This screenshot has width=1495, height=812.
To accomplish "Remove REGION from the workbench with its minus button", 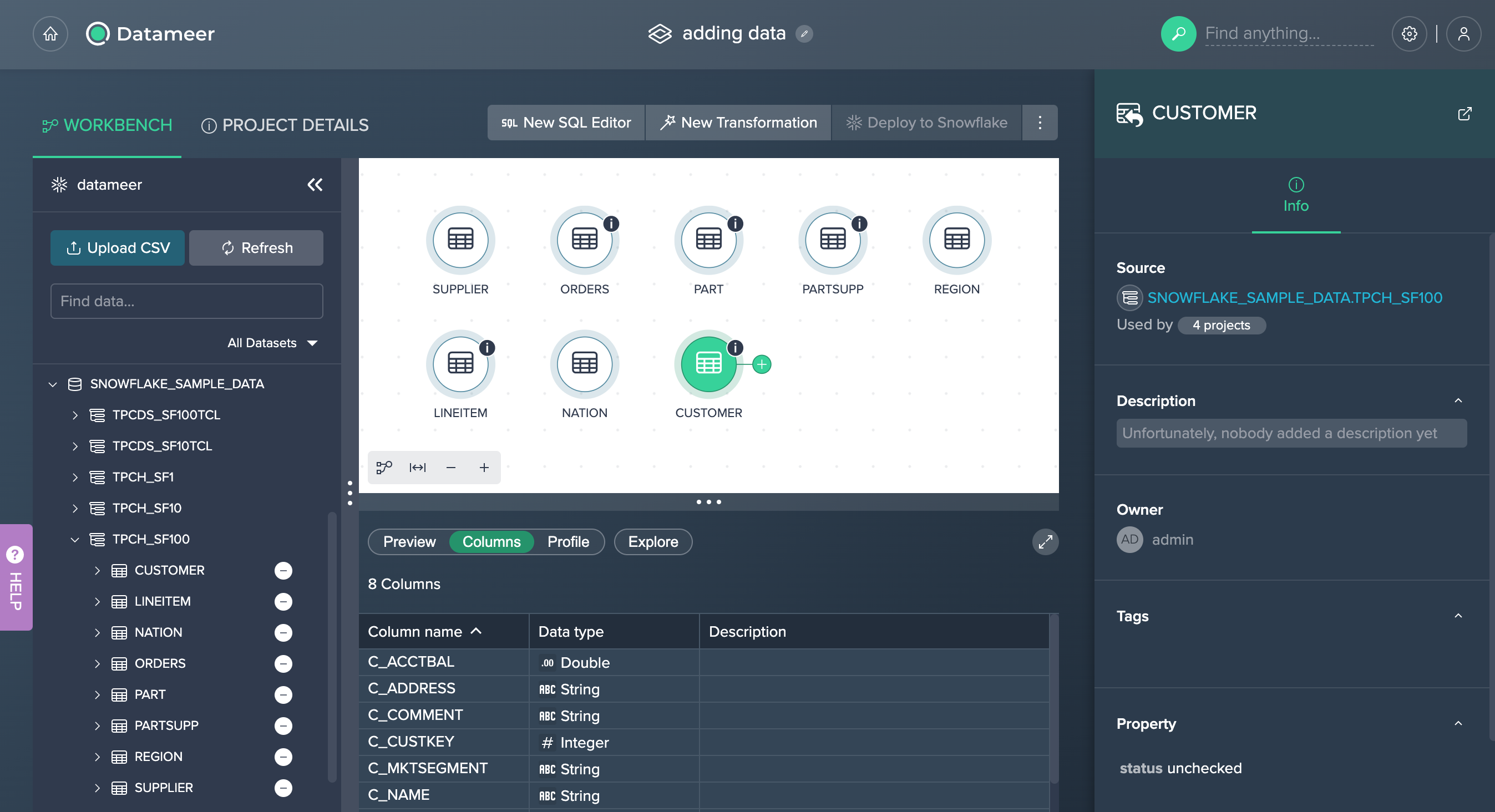I will (283, 757).
